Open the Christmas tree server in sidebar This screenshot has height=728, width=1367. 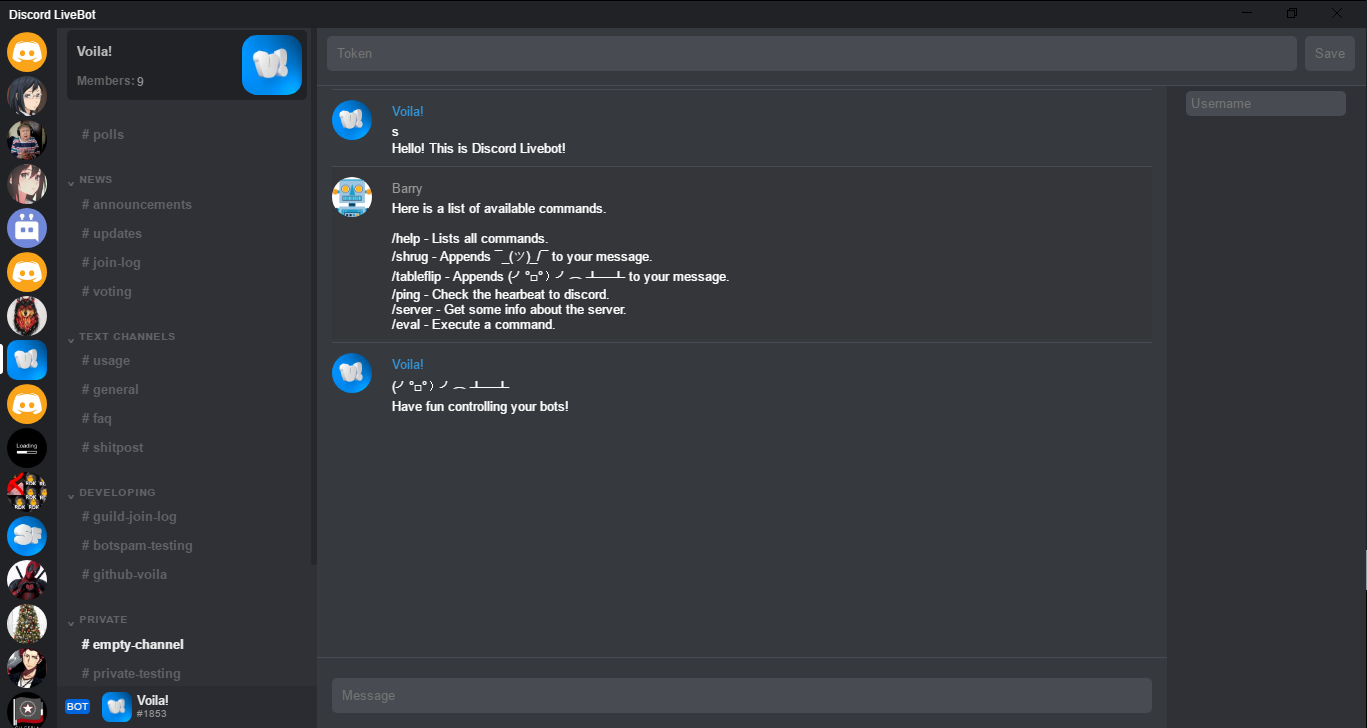point(27,623)
